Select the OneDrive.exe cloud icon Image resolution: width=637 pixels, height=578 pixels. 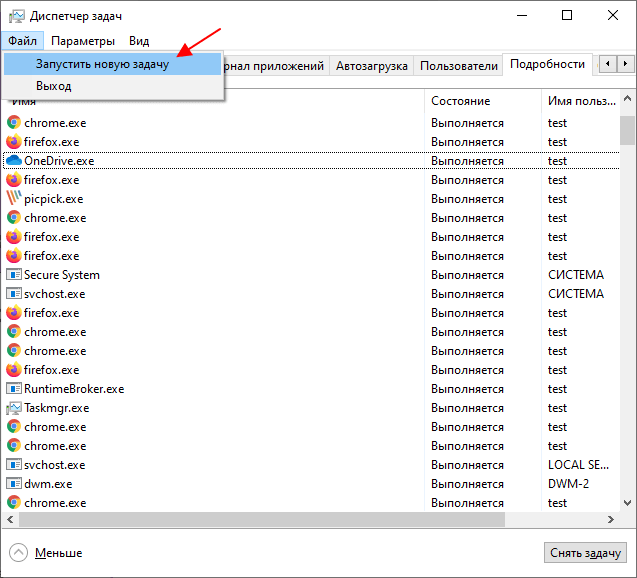14,160
